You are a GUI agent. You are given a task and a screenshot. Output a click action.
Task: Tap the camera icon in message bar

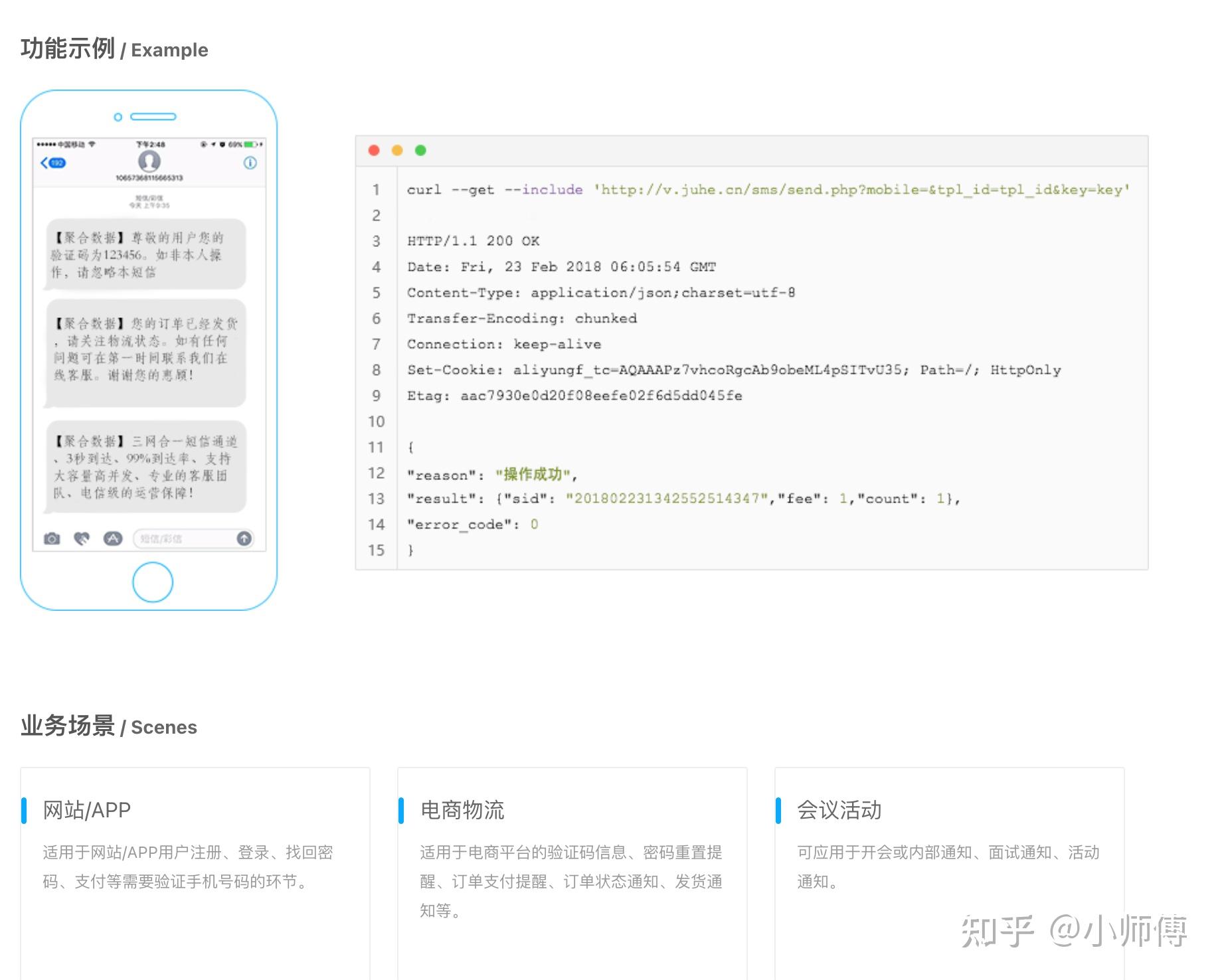pyautogui.click(x=52, y=538)
